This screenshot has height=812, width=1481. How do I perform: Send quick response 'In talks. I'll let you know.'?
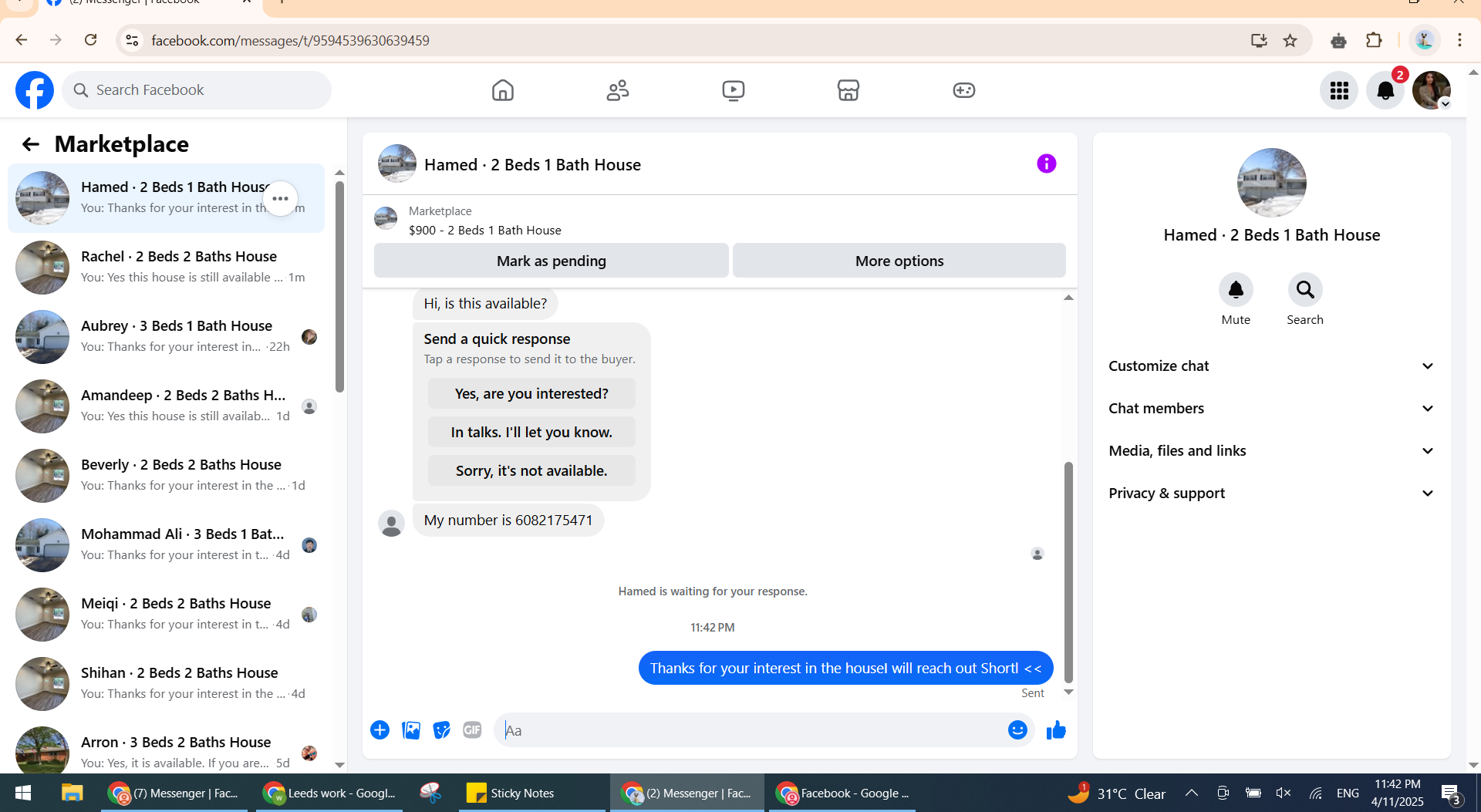[531, 433]
